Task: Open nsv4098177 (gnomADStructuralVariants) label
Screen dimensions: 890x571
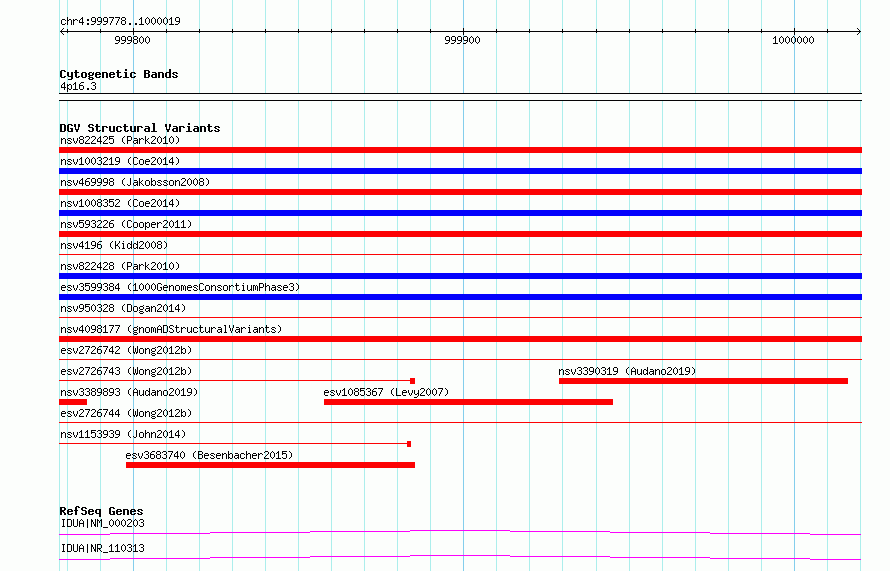Action: (171, 329)
